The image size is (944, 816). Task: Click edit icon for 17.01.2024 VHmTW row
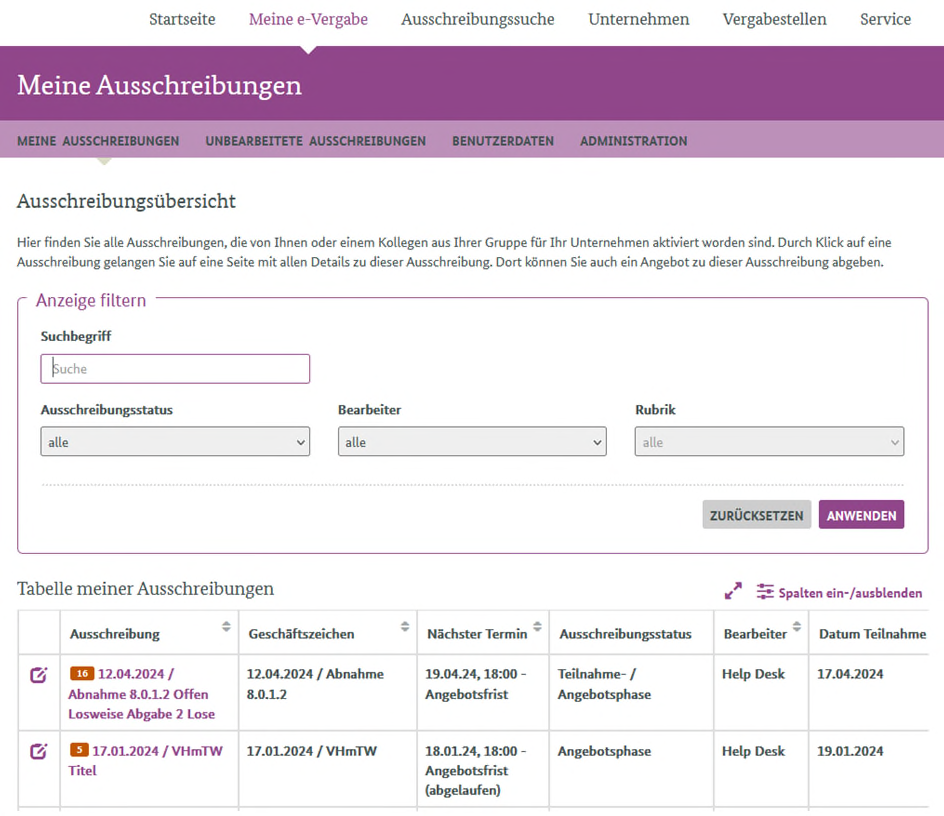[x=38, y=751]
